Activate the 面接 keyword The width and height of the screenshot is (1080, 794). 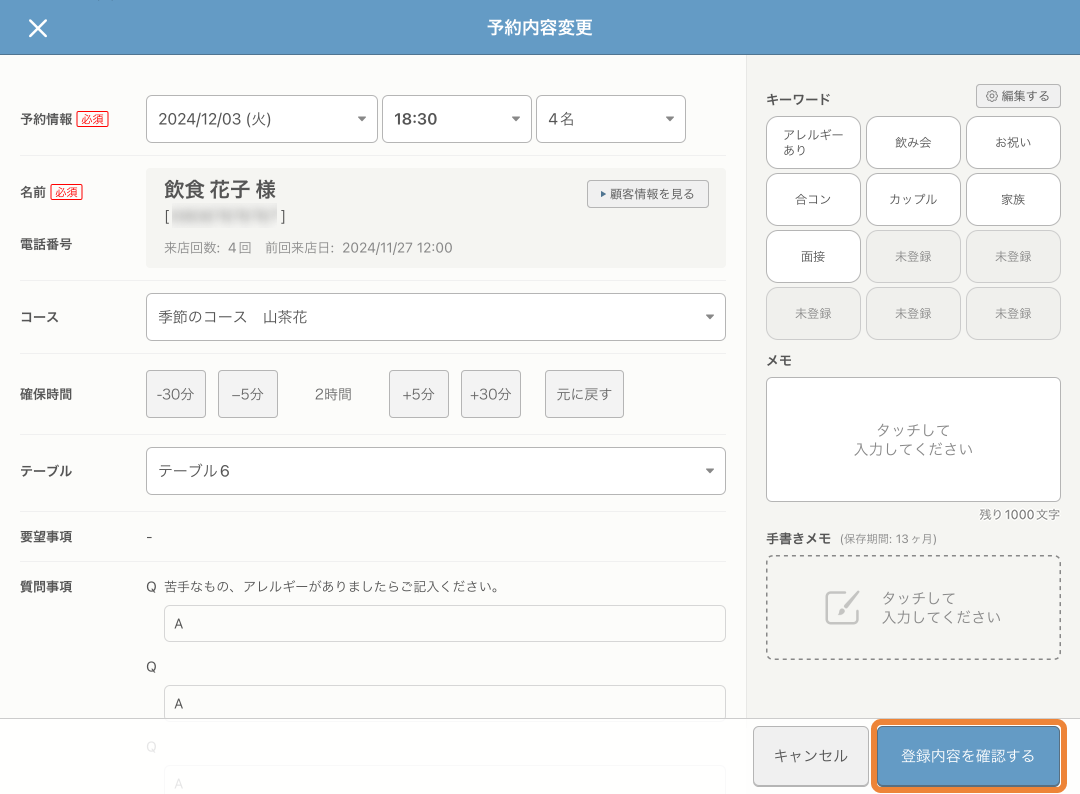pos(812,256)
